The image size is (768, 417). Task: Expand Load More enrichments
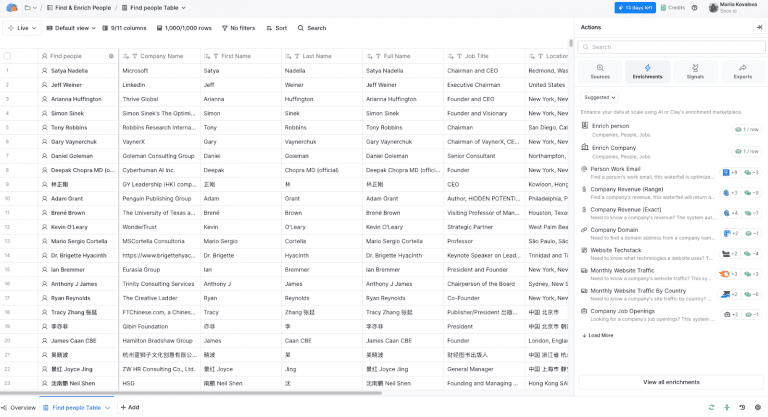pos(598,335)
